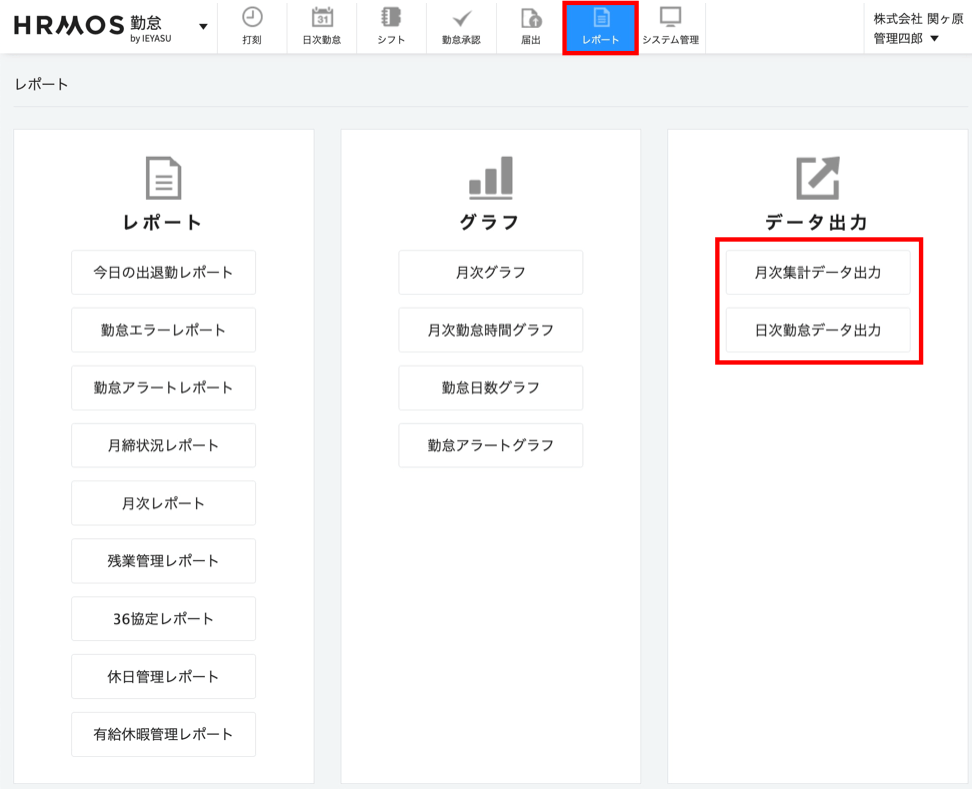Open the 残業管理レポート

(163, 561)
